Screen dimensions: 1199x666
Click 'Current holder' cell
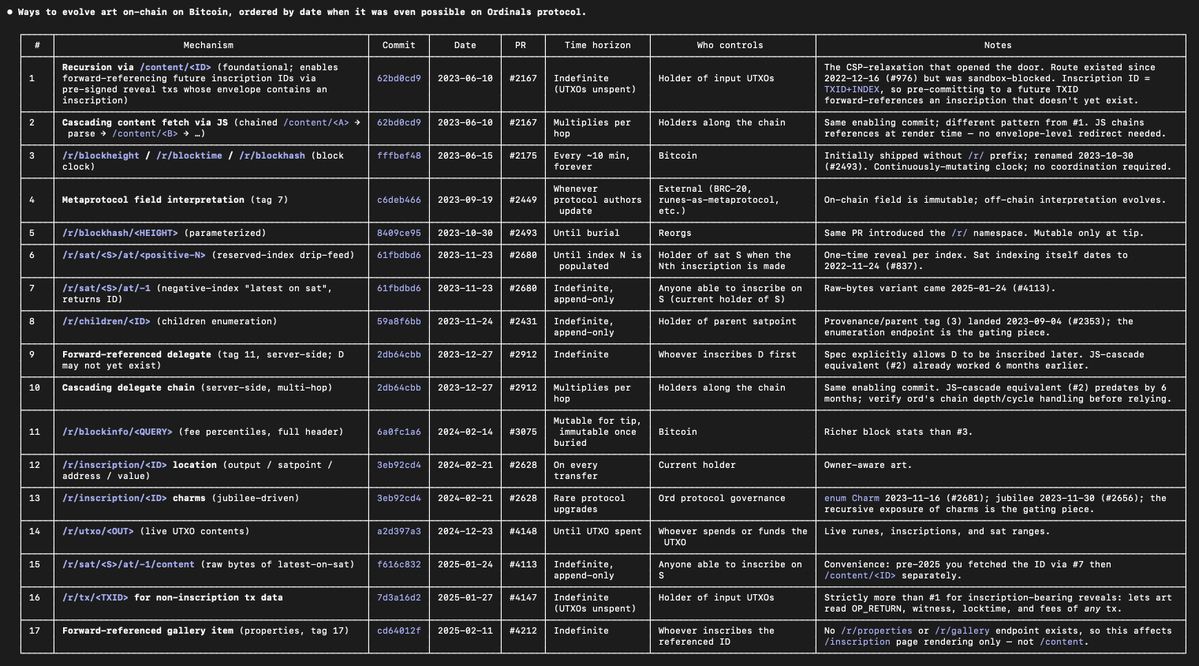[697, 465]
